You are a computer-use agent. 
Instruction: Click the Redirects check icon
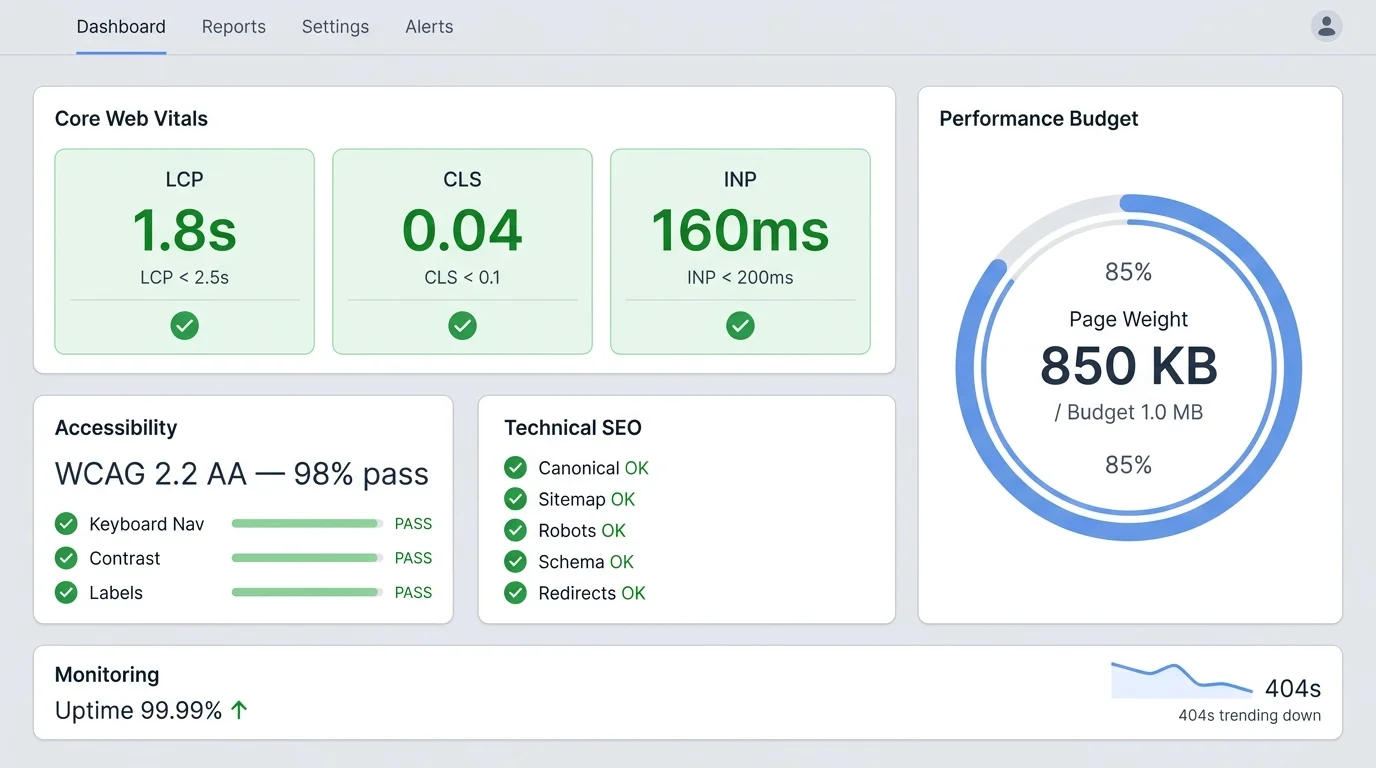tap(515, 593)
